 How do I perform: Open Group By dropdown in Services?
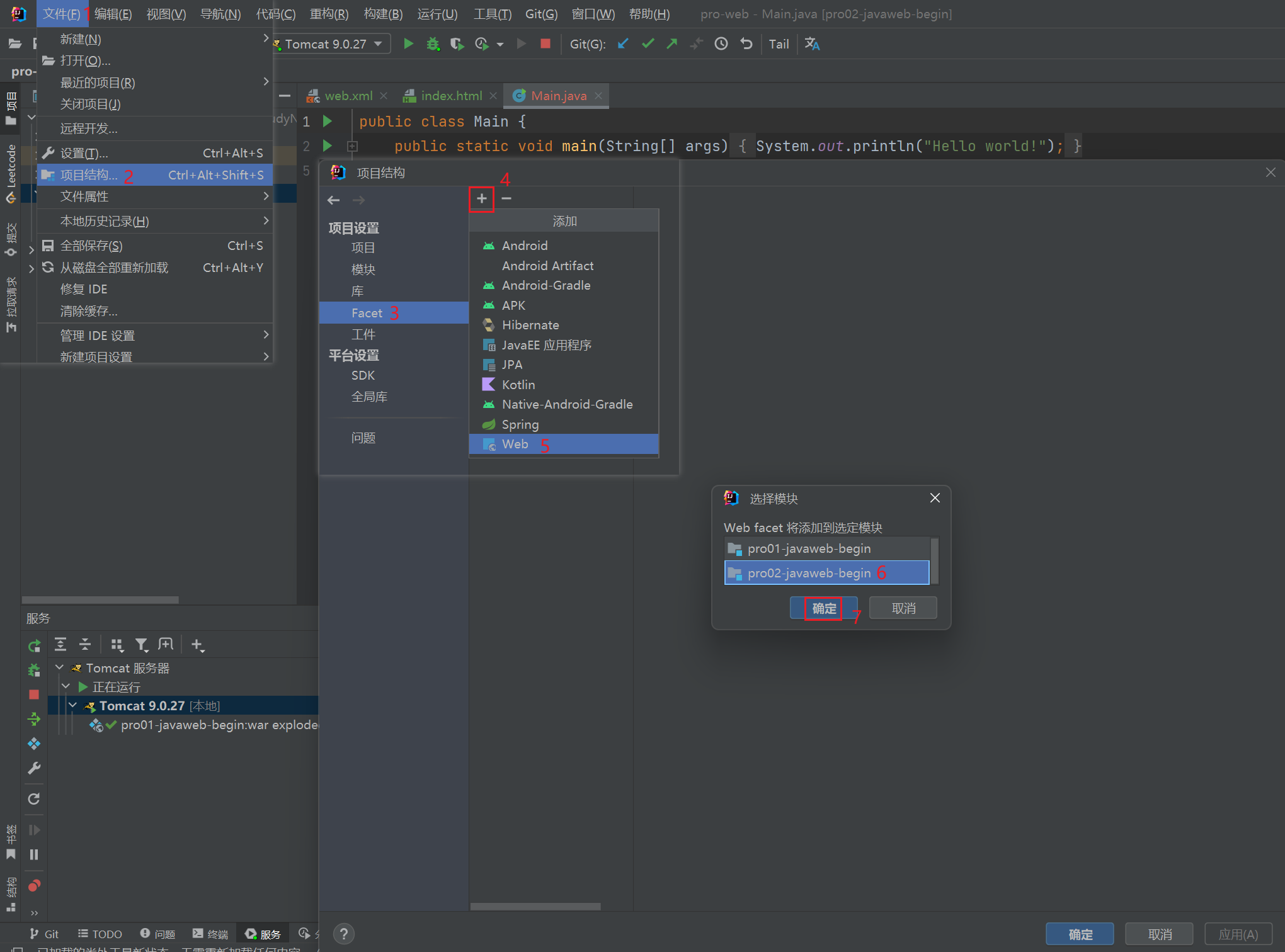pos(117,644)
